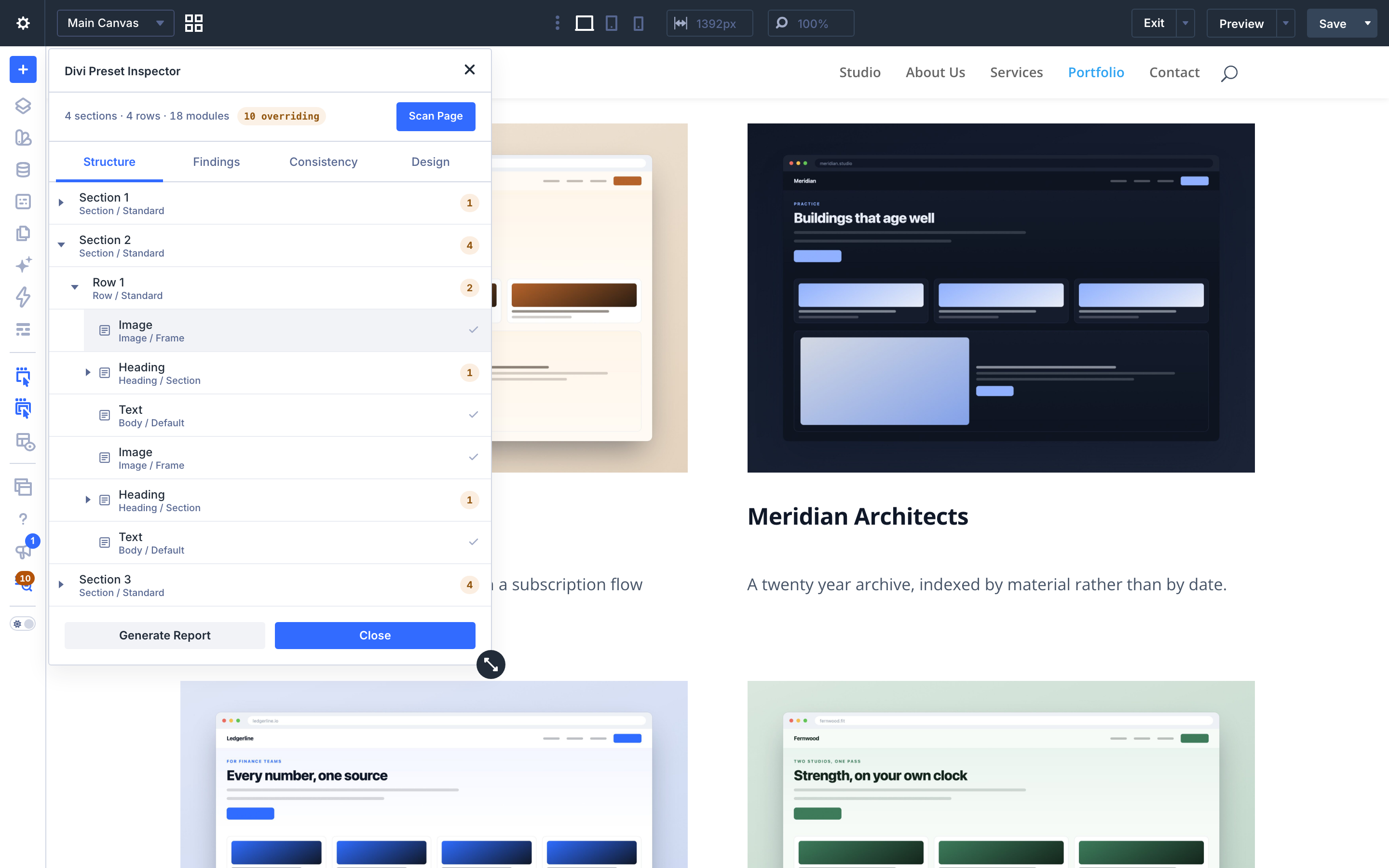Toggle the dark mode switch in sidebar

(23, 624)
